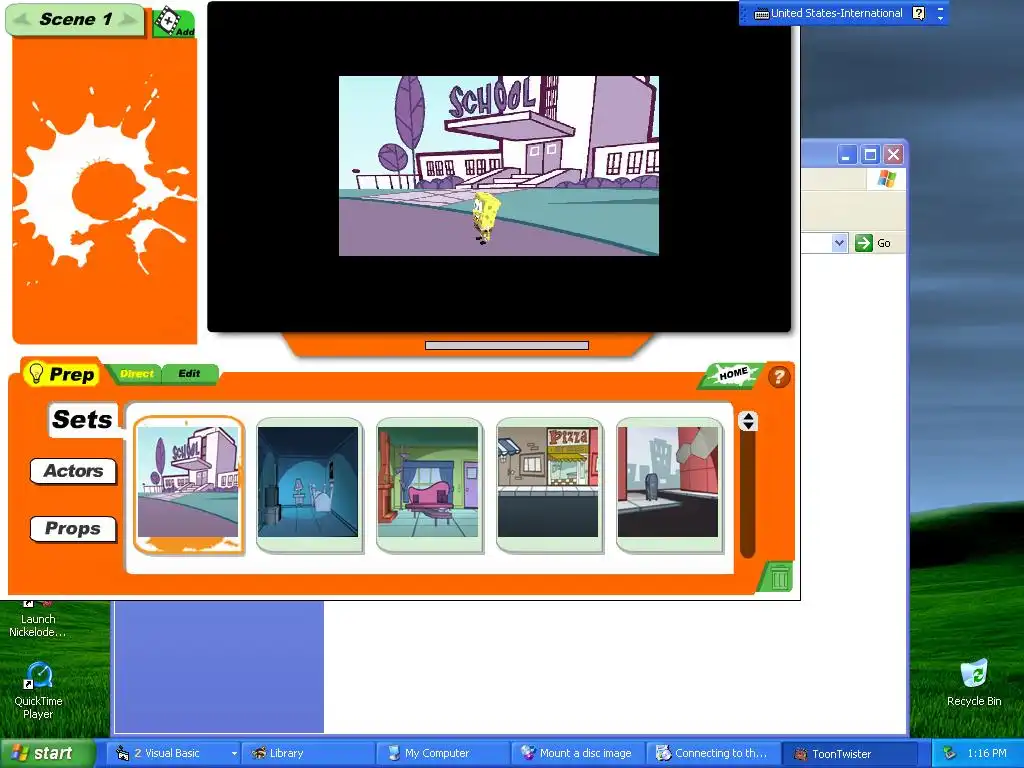Click Windows flag logo in background window
Image resolution: width=1024 pixels, height=768 pixels.
(886, 178)
